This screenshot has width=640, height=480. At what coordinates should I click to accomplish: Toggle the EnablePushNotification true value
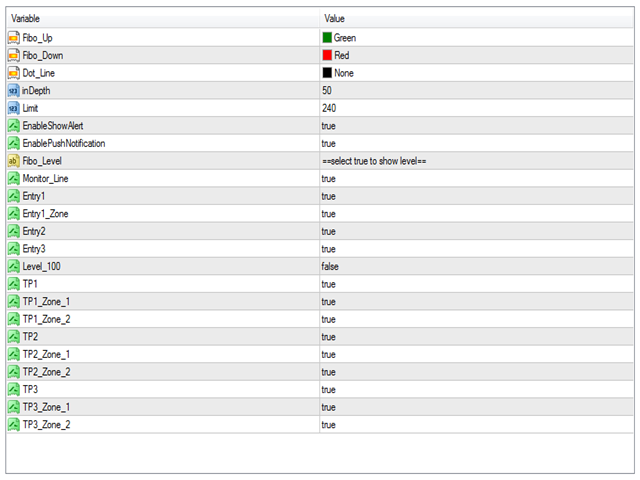(329, 143)
